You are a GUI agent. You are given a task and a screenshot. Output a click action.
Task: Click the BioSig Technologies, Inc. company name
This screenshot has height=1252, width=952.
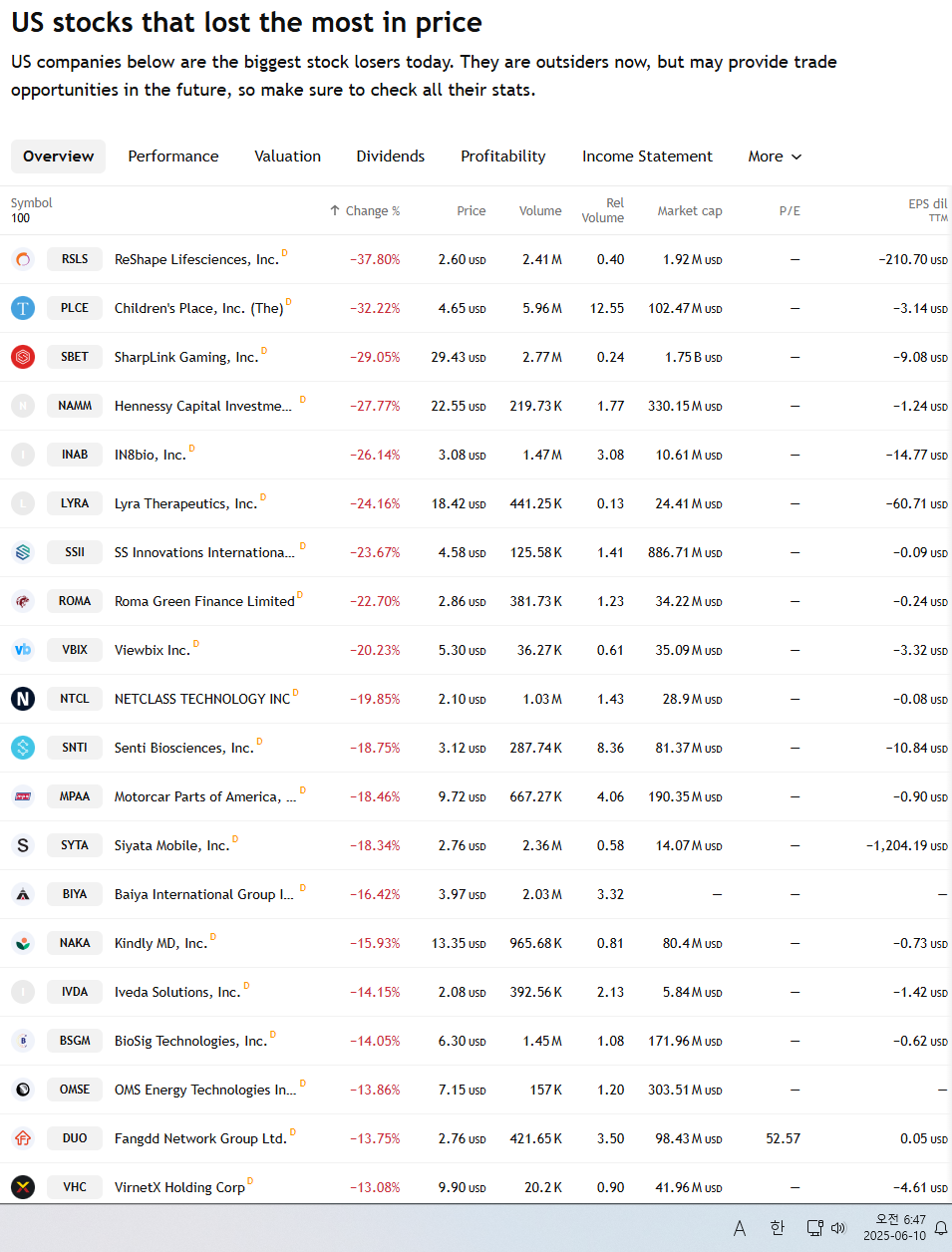tap(191, 1041)
